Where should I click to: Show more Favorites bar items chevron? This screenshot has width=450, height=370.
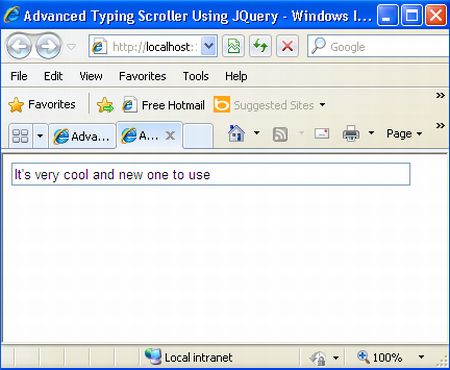[440, 96]
